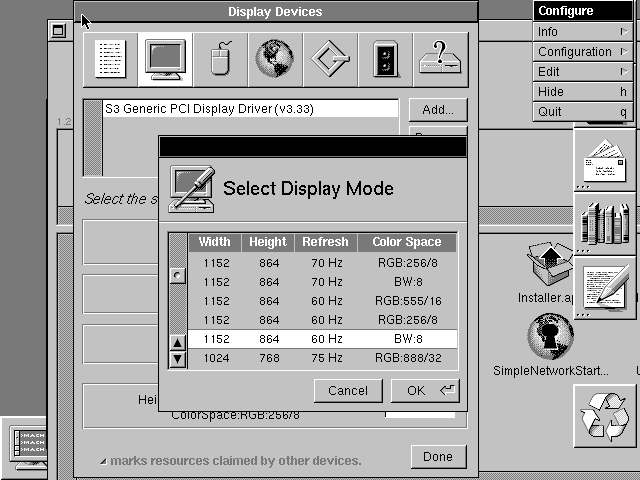
Task: Choose Quit from the Configure menu
Action: coord(582,112)
